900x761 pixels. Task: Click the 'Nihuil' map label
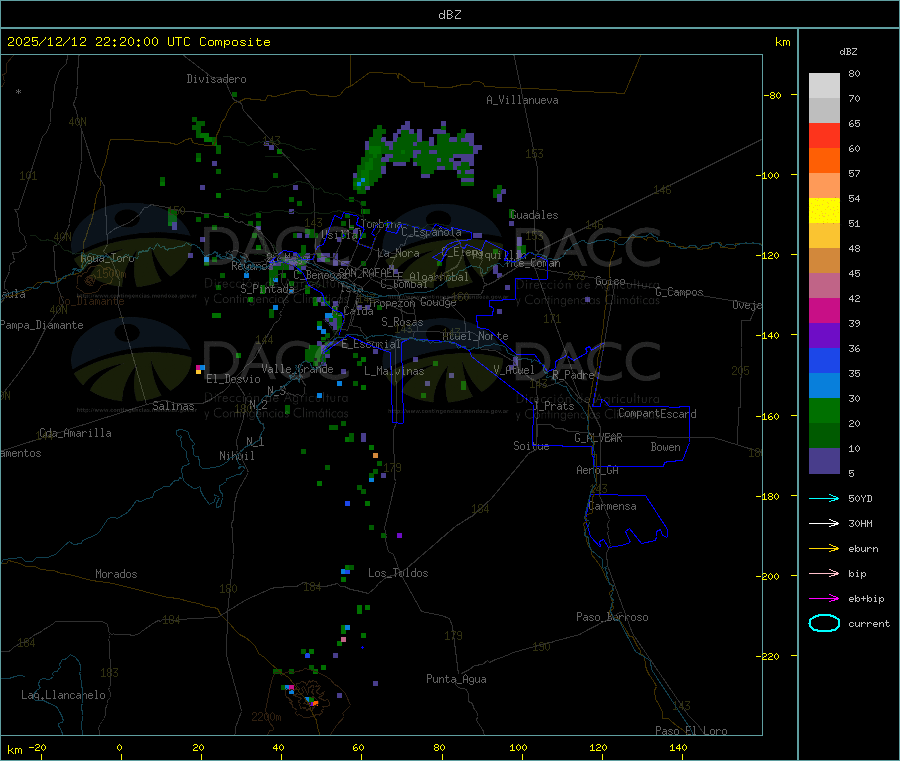[x=236, y=456]
